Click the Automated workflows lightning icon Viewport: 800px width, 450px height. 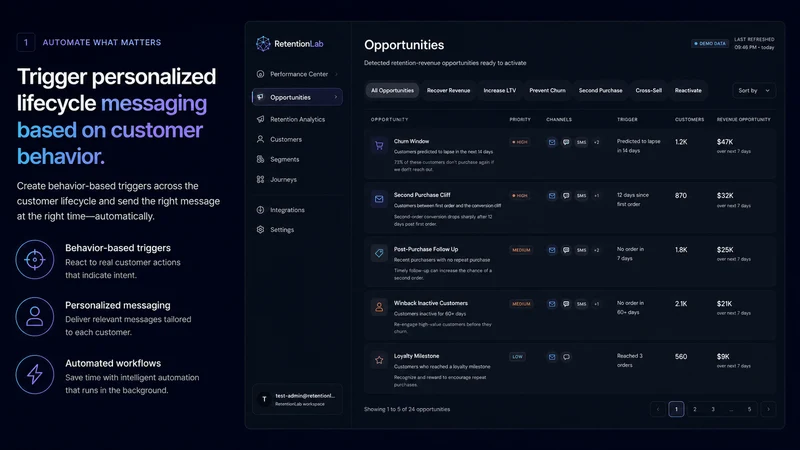(x=35, y=374)
